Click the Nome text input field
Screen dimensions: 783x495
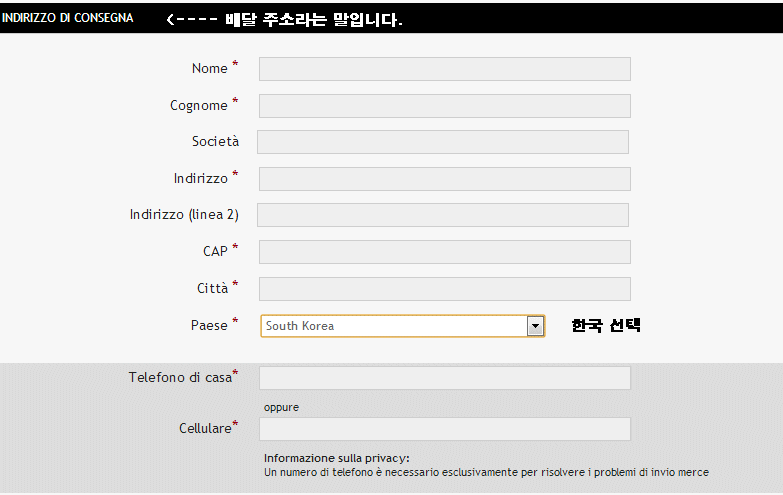coord(444,69)
